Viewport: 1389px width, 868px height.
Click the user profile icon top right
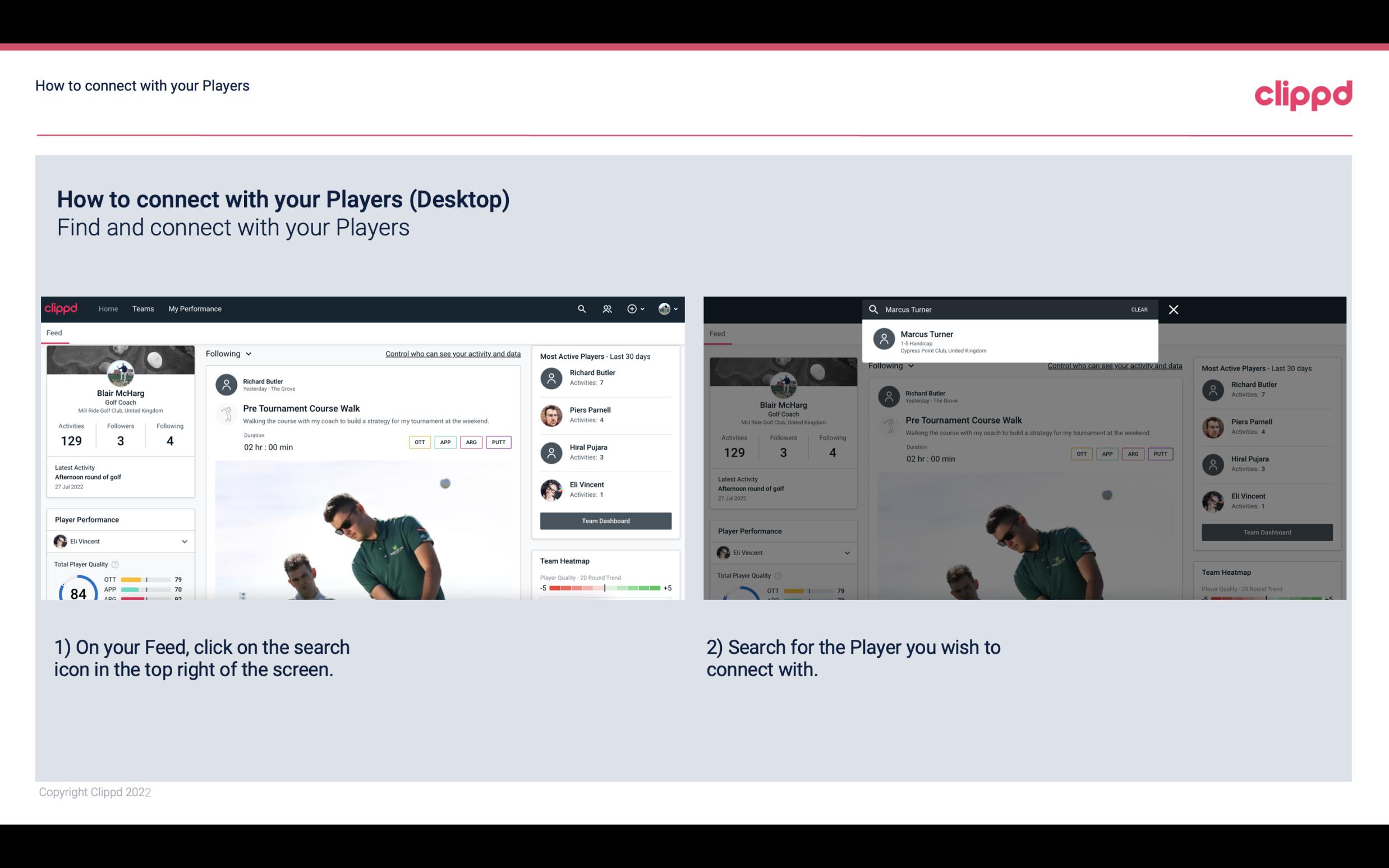[665, 309]
